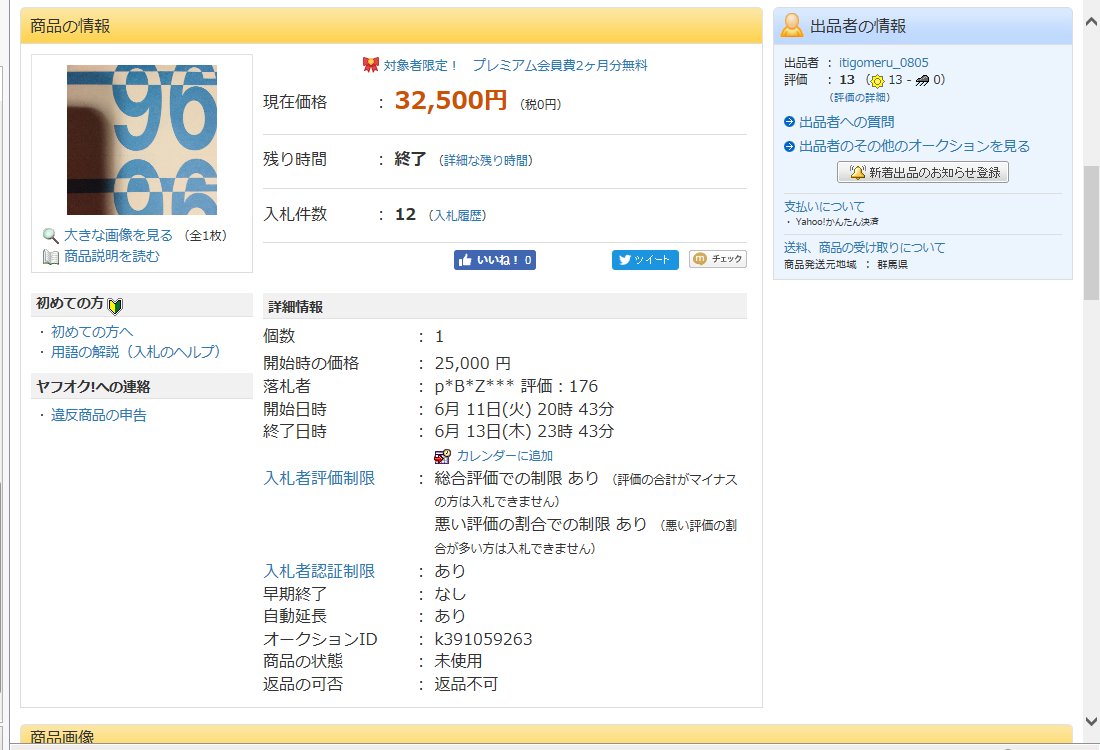The height and width of the screenshot is (750, 1100).
Task: Open 違反商品の申告 report link
Action: [99, 415]
